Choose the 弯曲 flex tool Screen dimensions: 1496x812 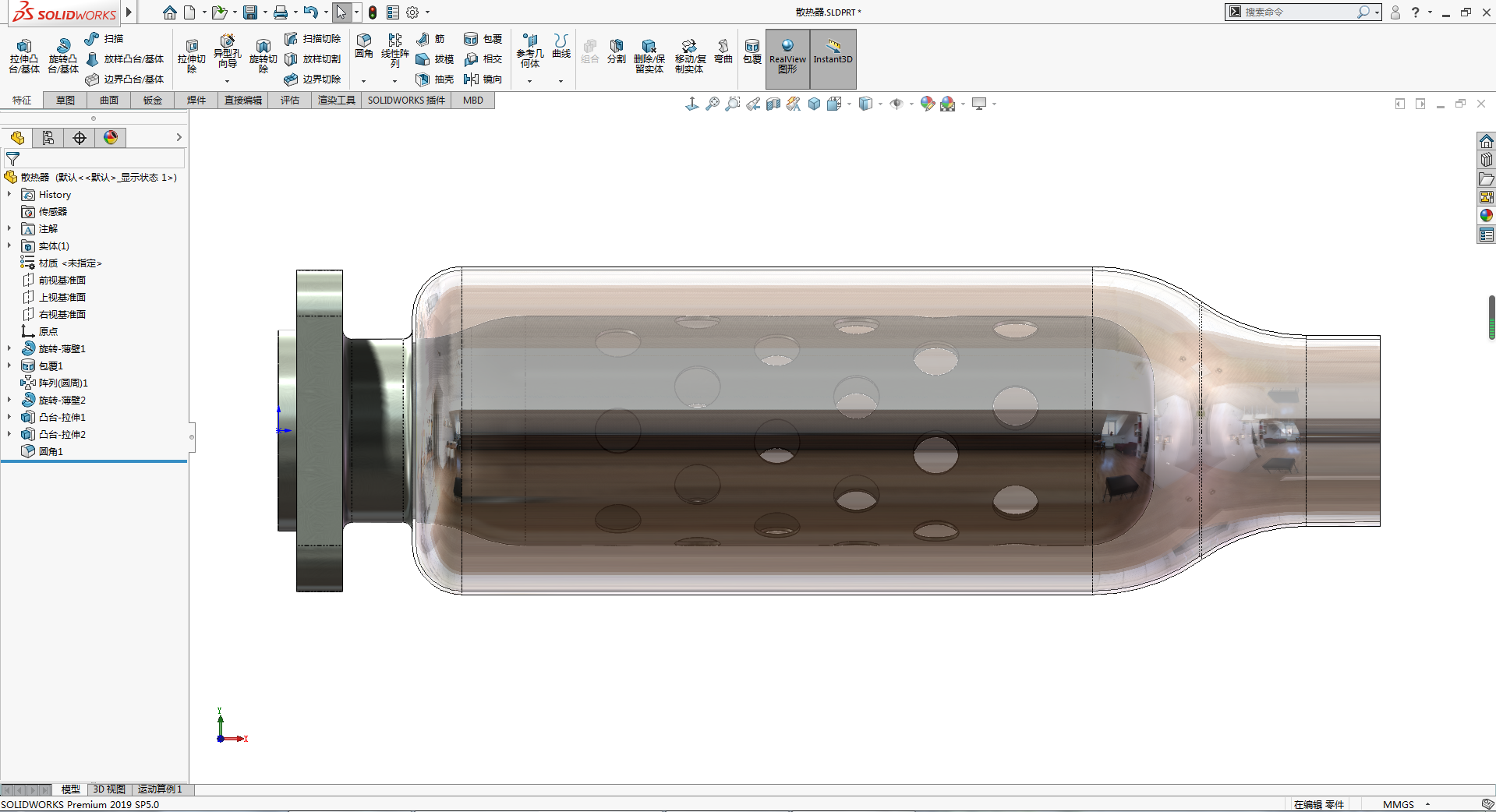coord(723,51)
